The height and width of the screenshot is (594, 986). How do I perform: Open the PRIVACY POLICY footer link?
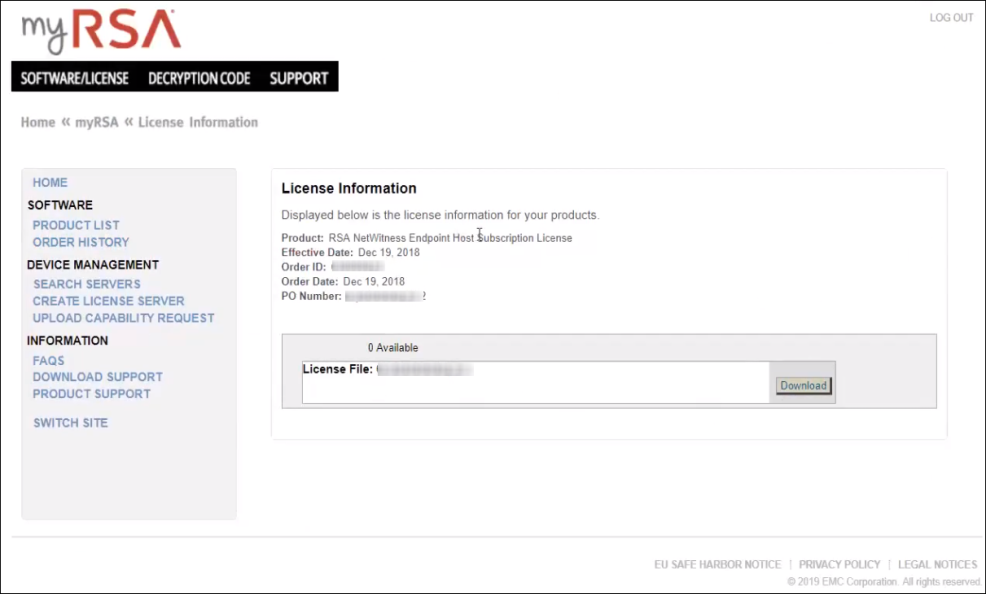(x=839, y=565)
